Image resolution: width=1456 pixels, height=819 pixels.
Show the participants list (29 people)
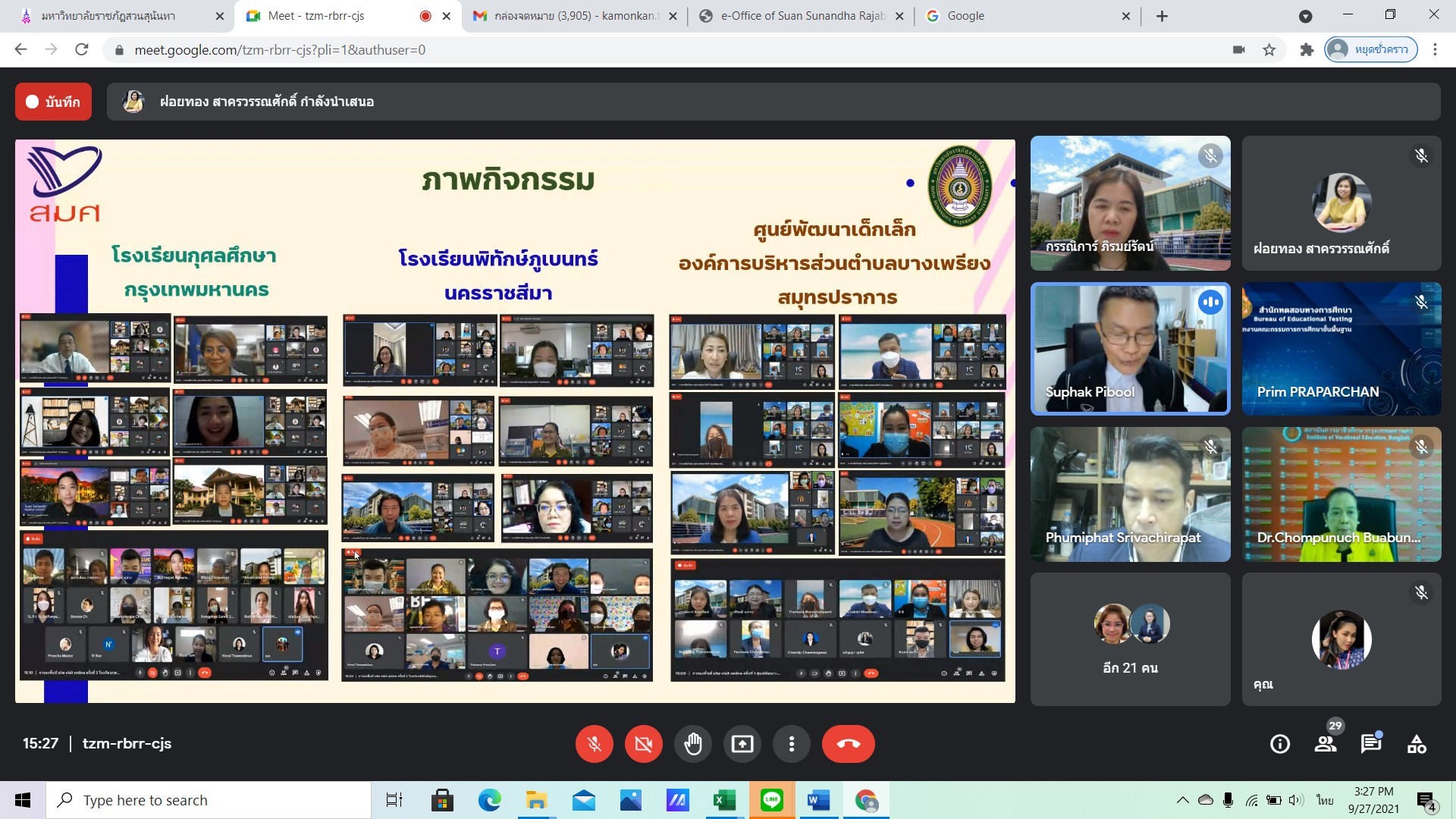pos(1326,744)
